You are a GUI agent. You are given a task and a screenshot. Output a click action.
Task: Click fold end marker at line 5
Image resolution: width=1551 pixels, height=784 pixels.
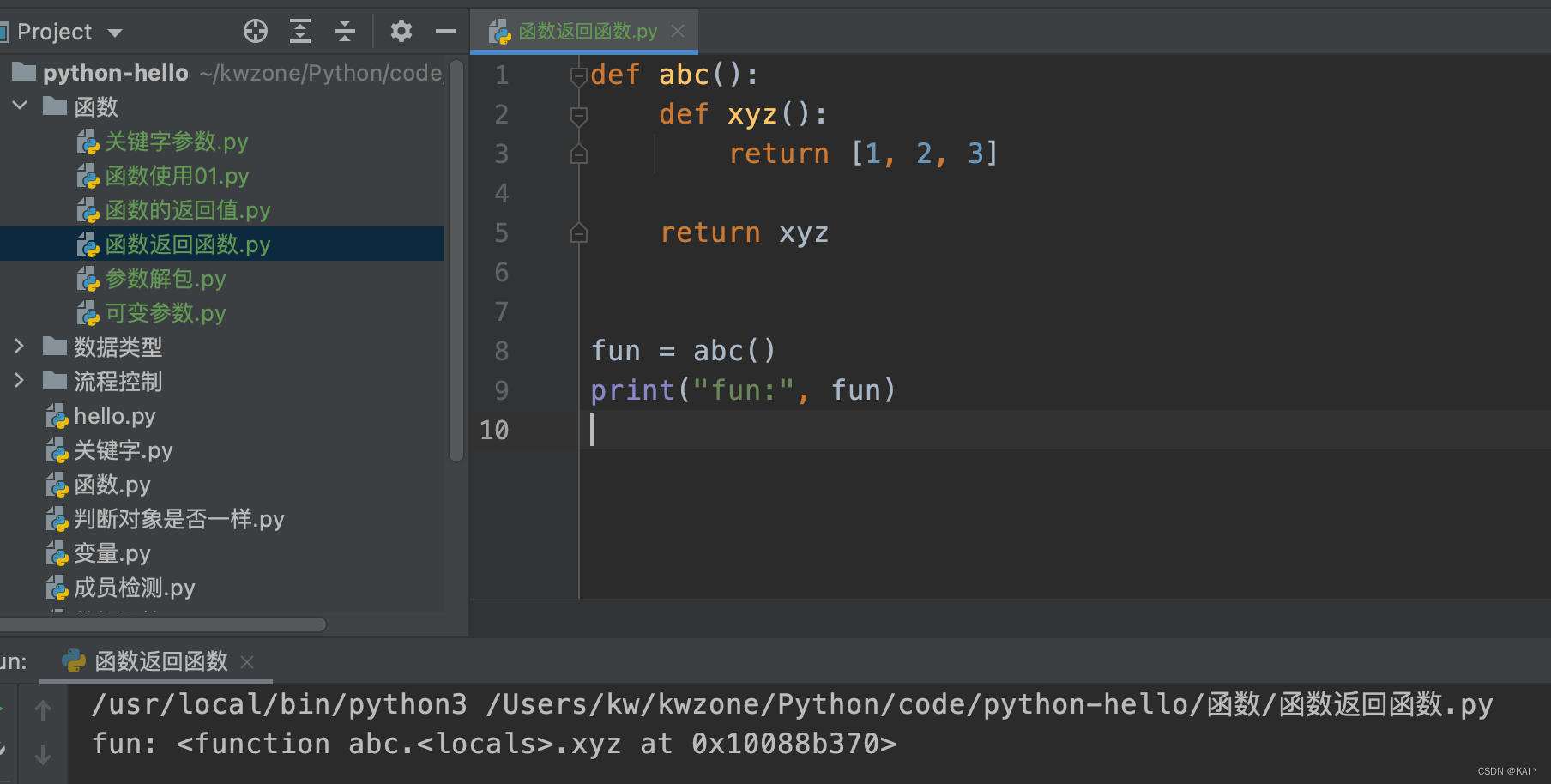(579, 232)
